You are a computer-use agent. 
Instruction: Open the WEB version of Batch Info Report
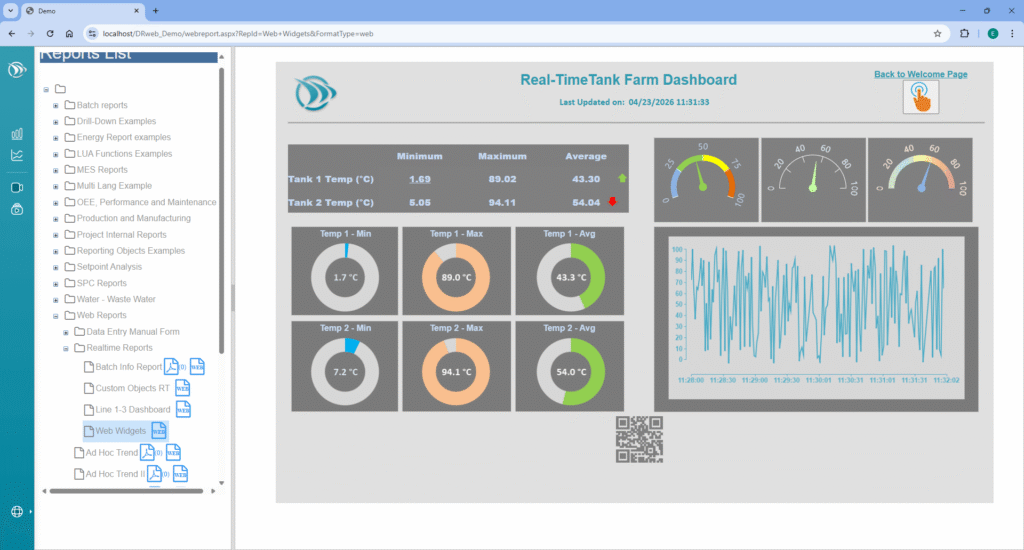point(197,366)
